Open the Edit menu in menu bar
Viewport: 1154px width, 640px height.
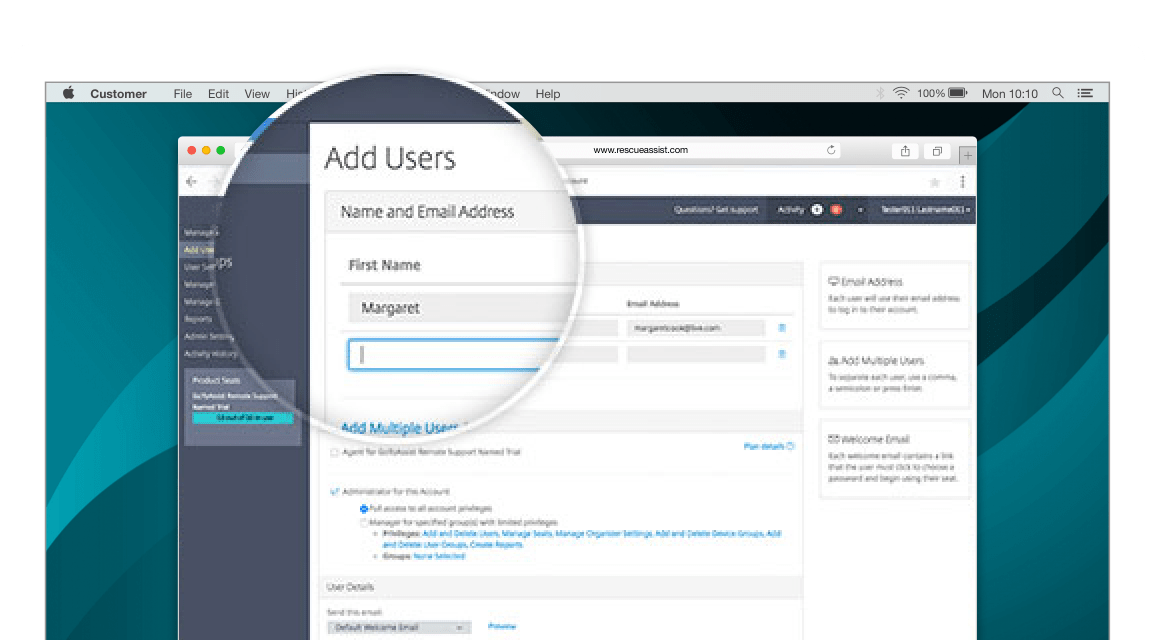click(x=218, y=94)
